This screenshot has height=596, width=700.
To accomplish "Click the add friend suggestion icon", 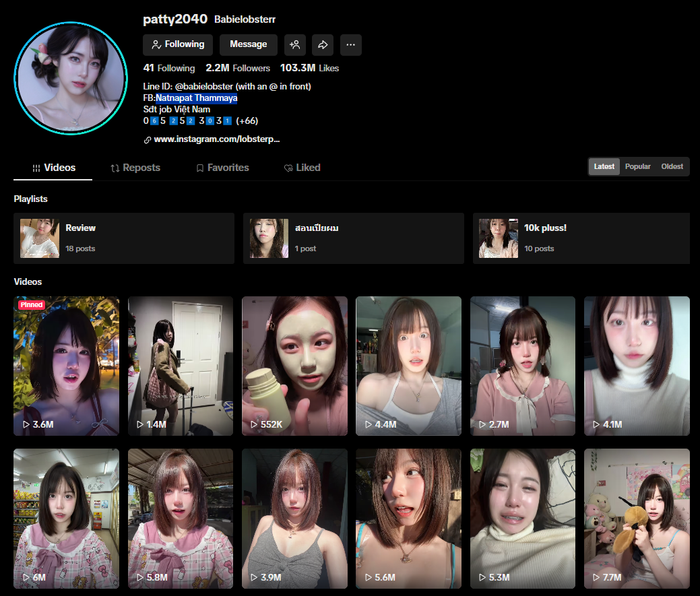I will [295, 45].
